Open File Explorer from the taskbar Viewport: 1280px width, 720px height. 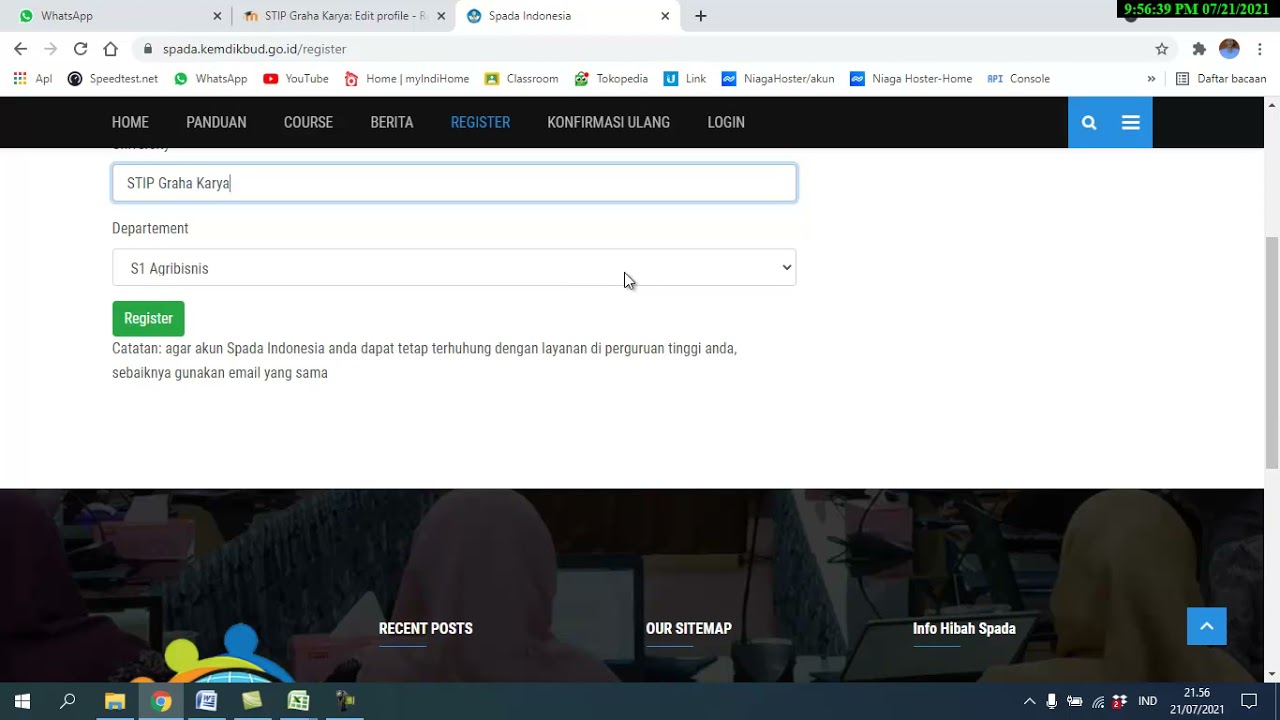115,701
